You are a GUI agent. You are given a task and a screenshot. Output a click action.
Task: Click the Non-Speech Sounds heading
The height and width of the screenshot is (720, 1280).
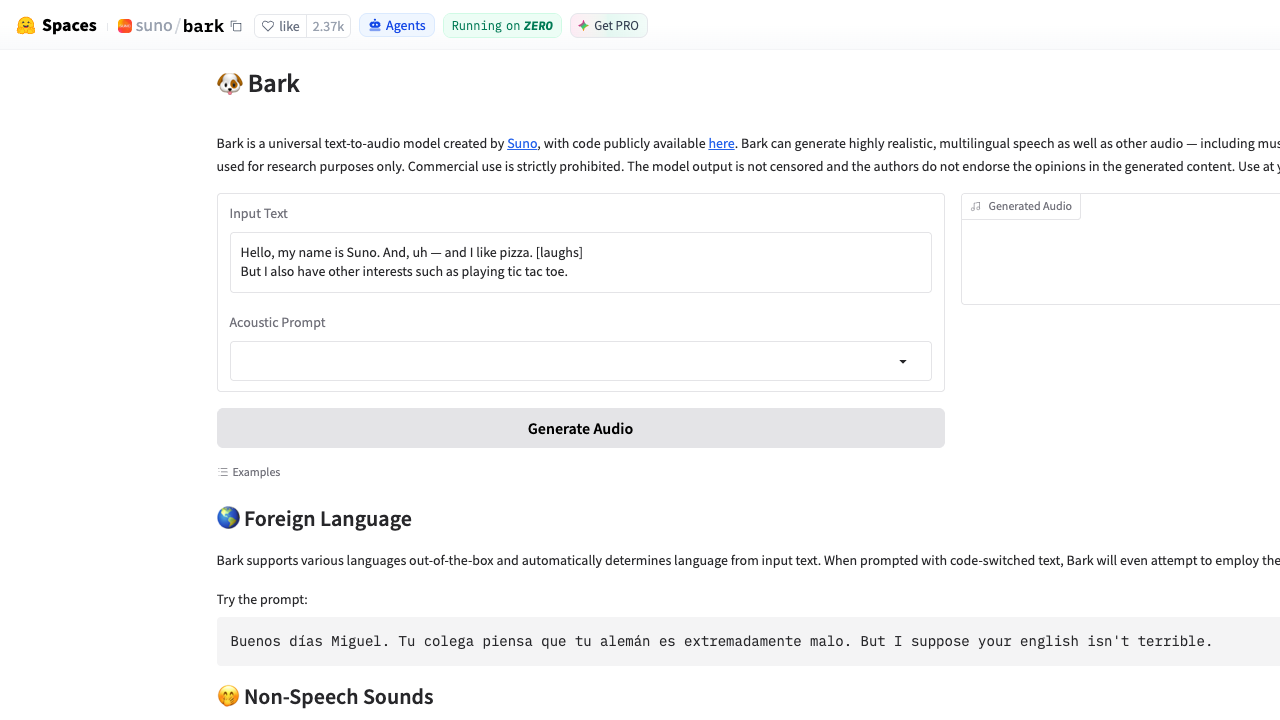click(x=325, y=696)
